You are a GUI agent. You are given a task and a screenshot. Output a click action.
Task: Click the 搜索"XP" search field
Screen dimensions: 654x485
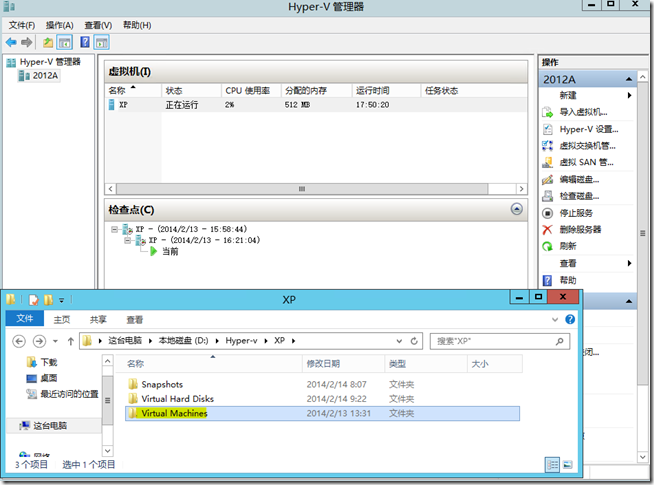[500, 341]
